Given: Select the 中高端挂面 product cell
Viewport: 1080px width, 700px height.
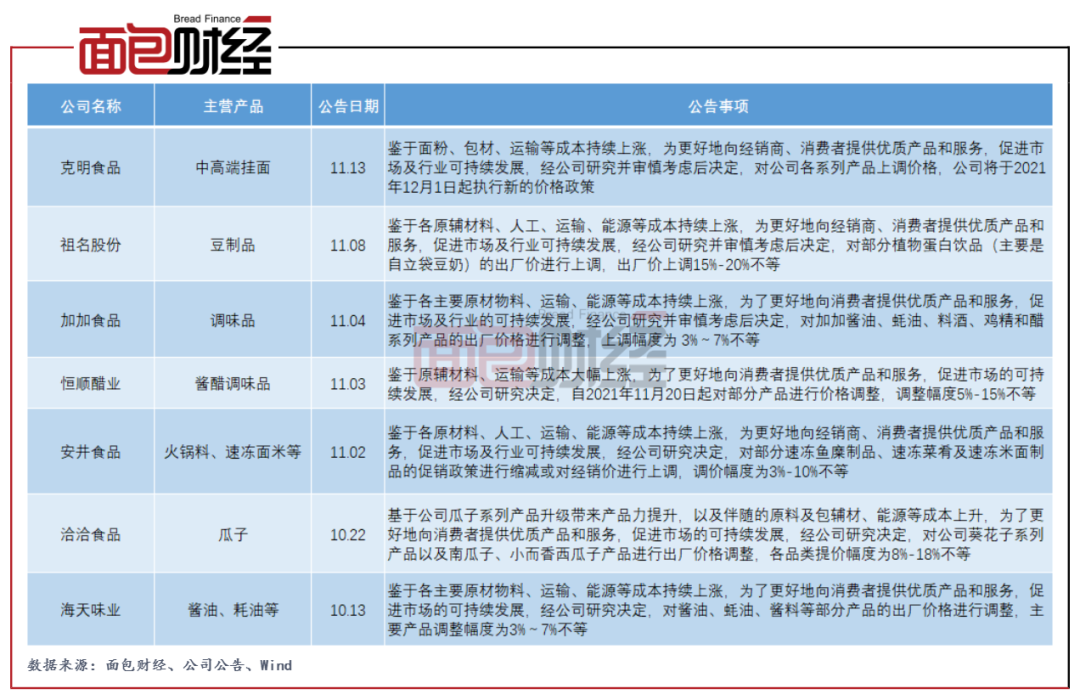Looking at the screenshot, I should (233, 167).
